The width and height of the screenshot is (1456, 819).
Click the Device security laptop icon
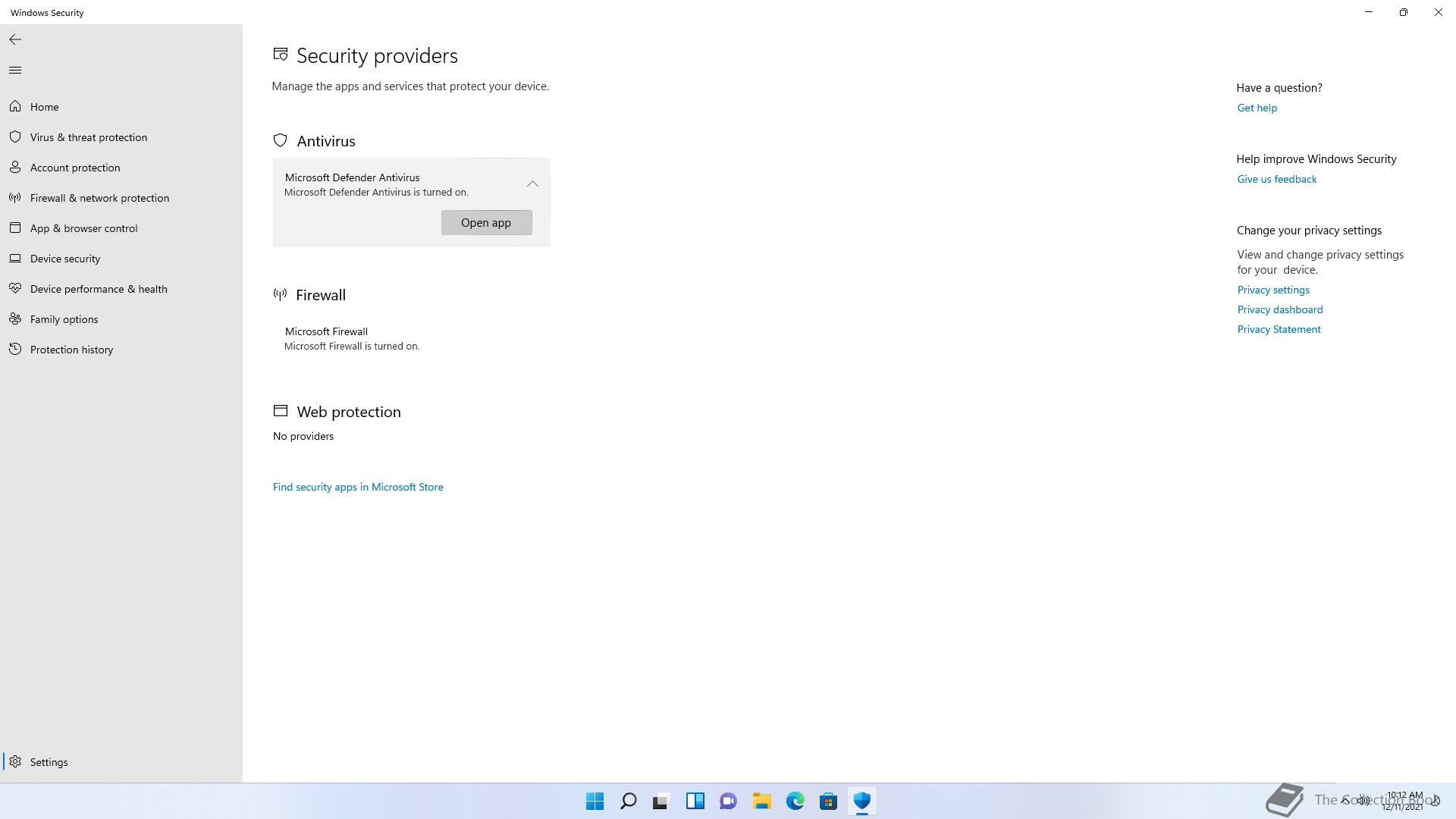point(15,258)
